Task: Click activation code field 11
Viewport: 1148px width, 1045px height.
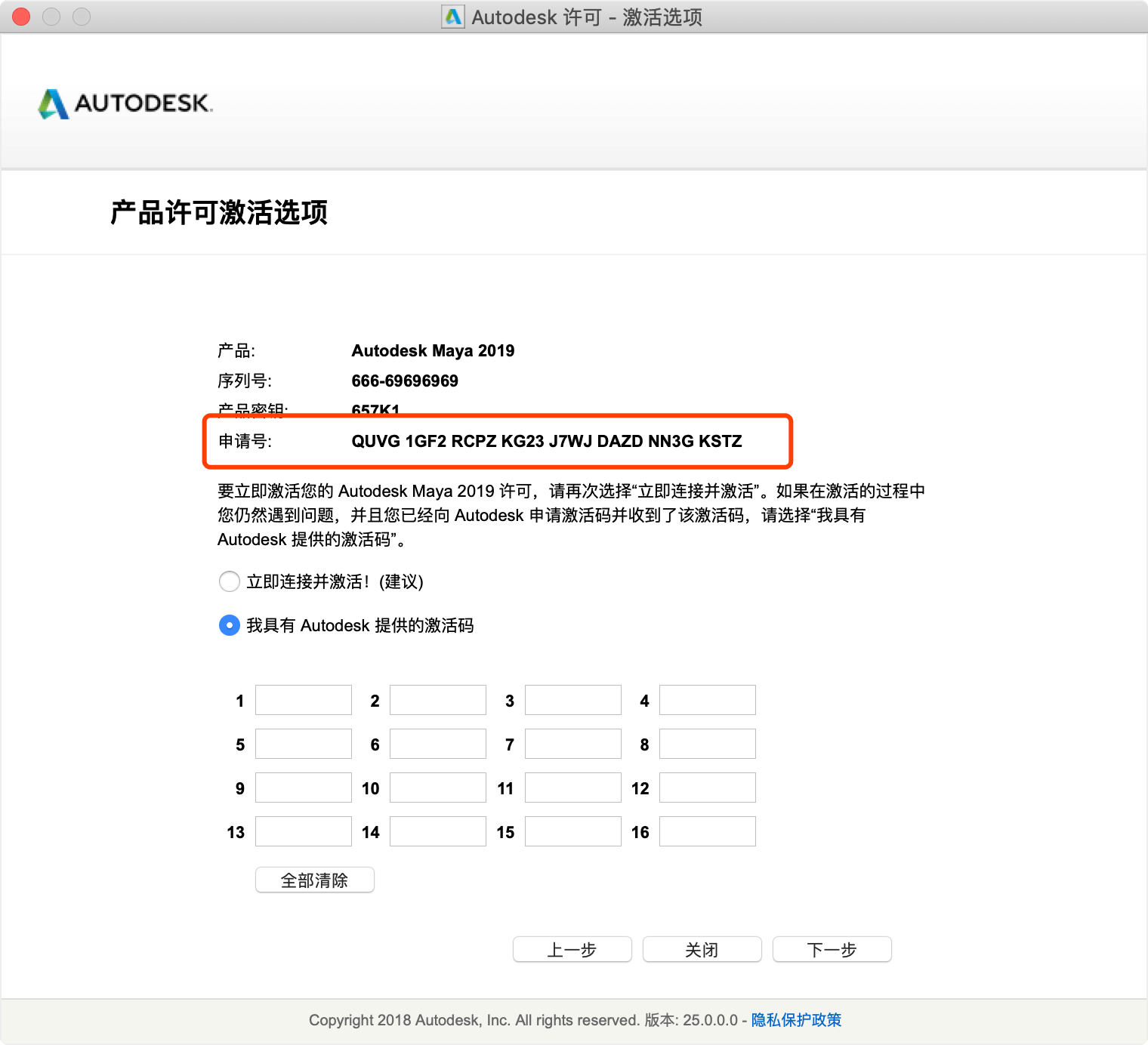Action: coord(573,788)
